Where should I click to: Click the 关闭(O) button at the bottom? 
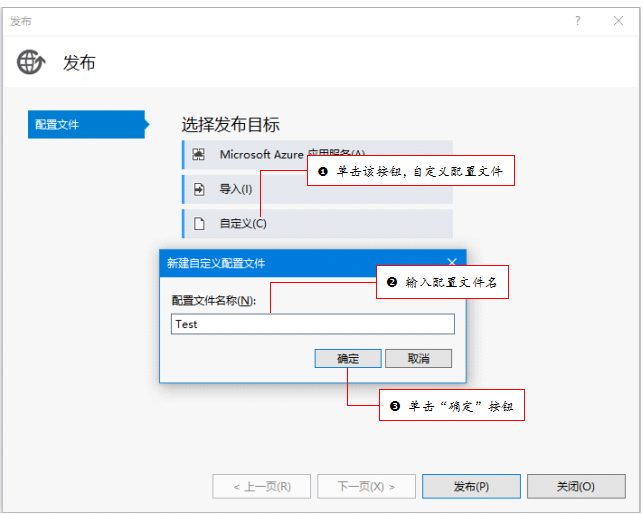(575, 486)
